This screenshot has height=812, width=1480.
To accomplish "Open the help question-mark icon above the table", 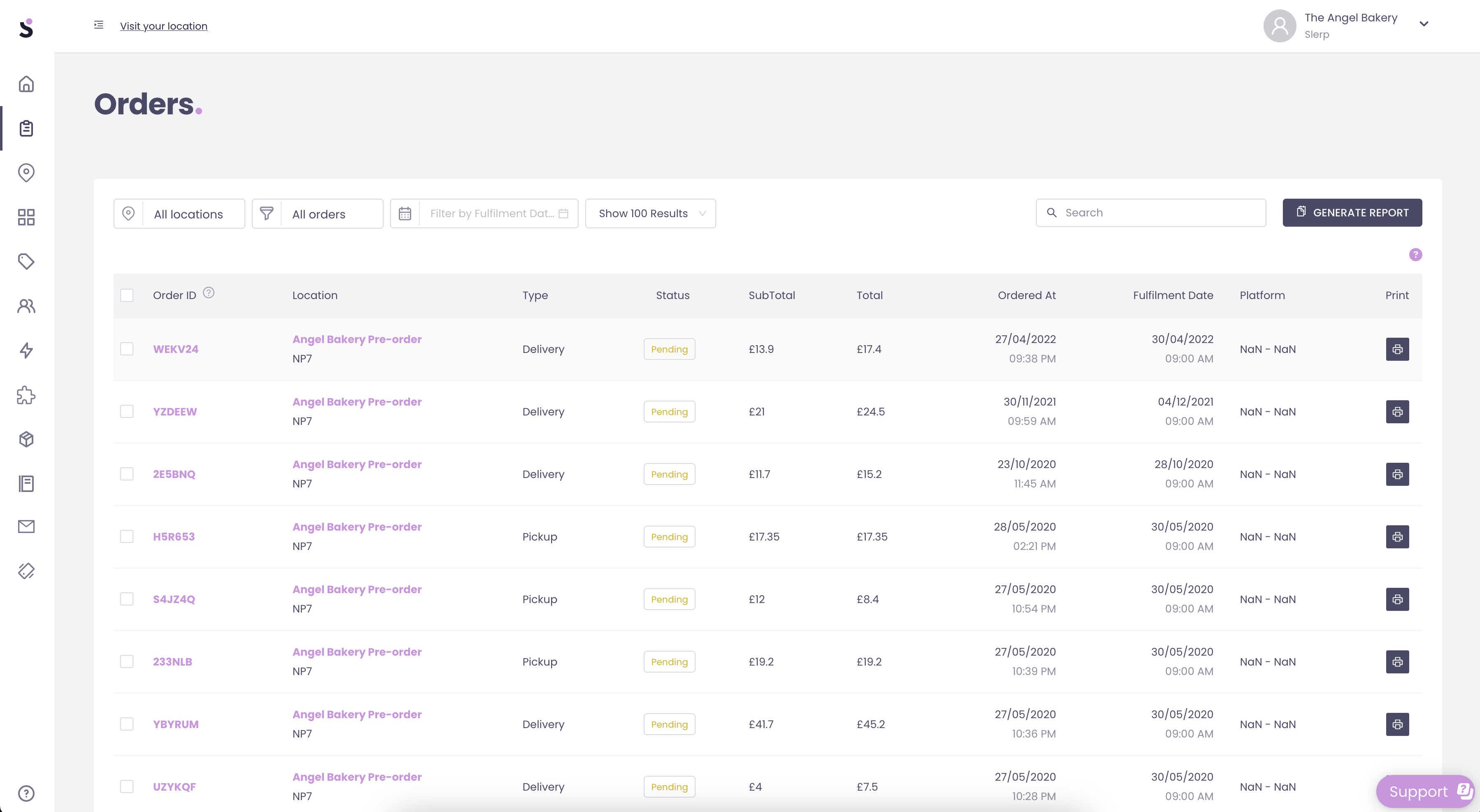I will pyautogui.click(x=1416, y=254).
